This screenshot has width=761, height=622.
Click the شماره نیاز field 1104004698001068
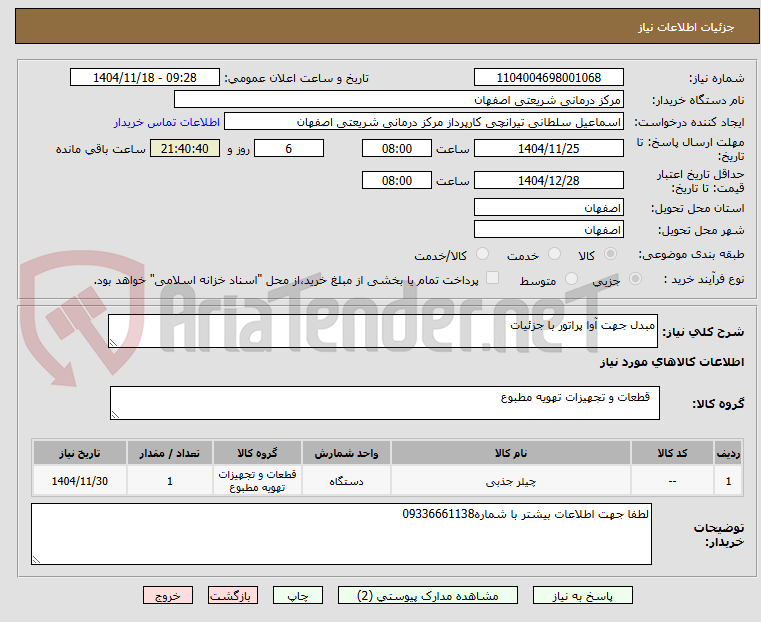[x=548, y=78]
